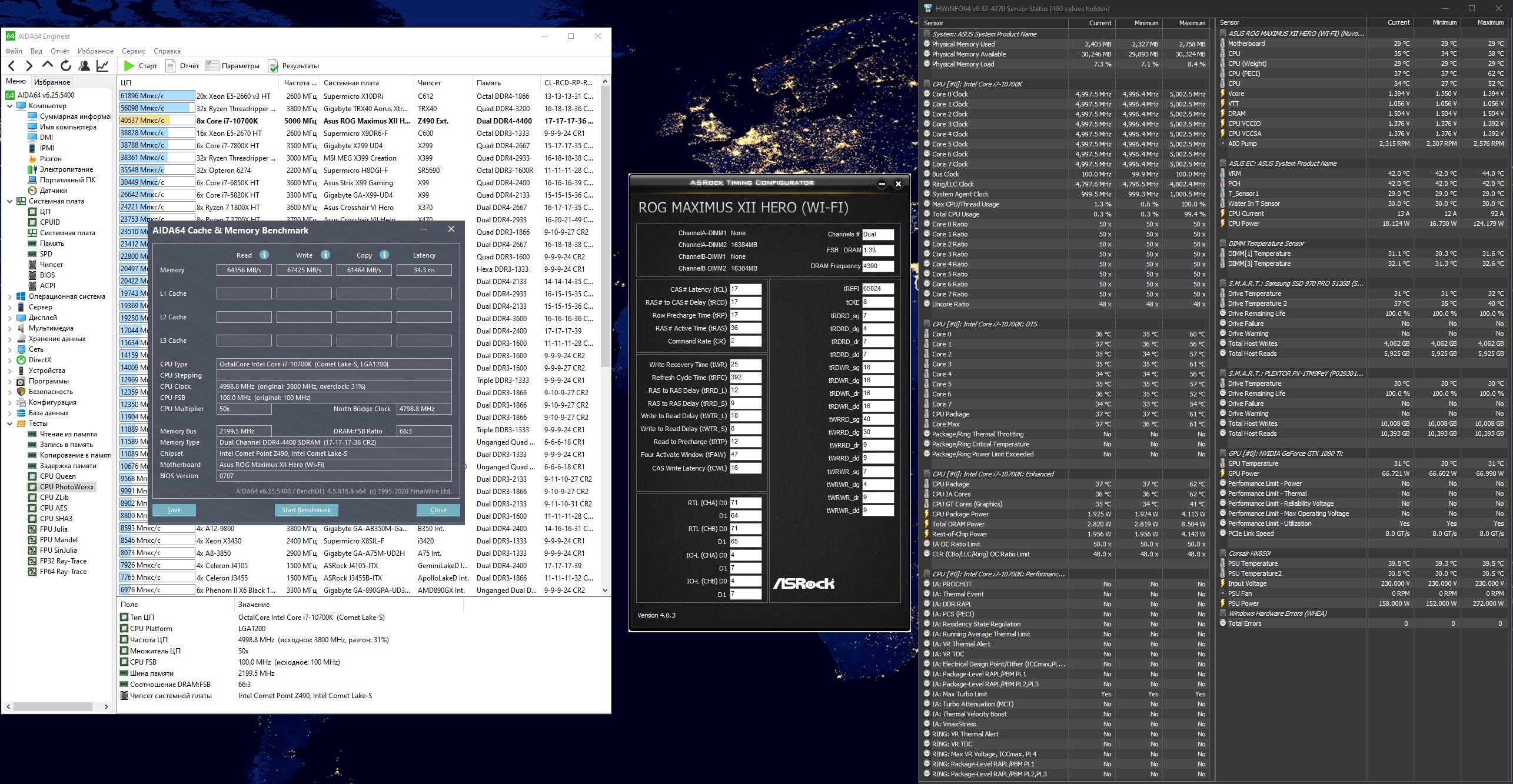
Task: Select the Датчики tree item
Action: [53, 191]
